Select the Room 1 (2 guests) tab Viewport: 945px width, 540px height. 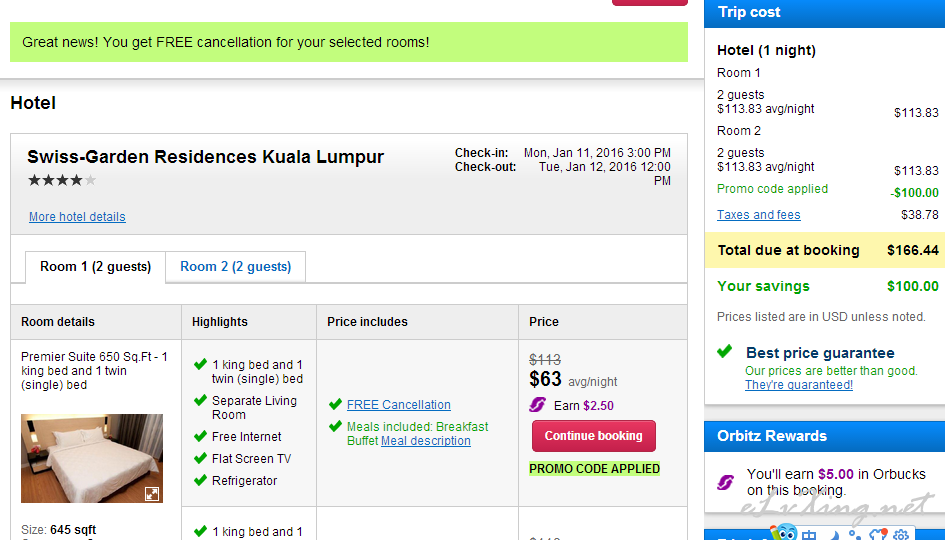[95, 266]
